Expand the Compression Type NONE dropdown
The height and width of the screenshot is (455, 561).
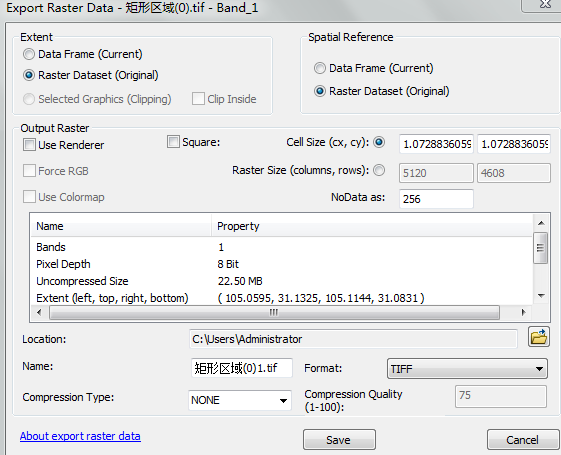[x=240, y=400]
